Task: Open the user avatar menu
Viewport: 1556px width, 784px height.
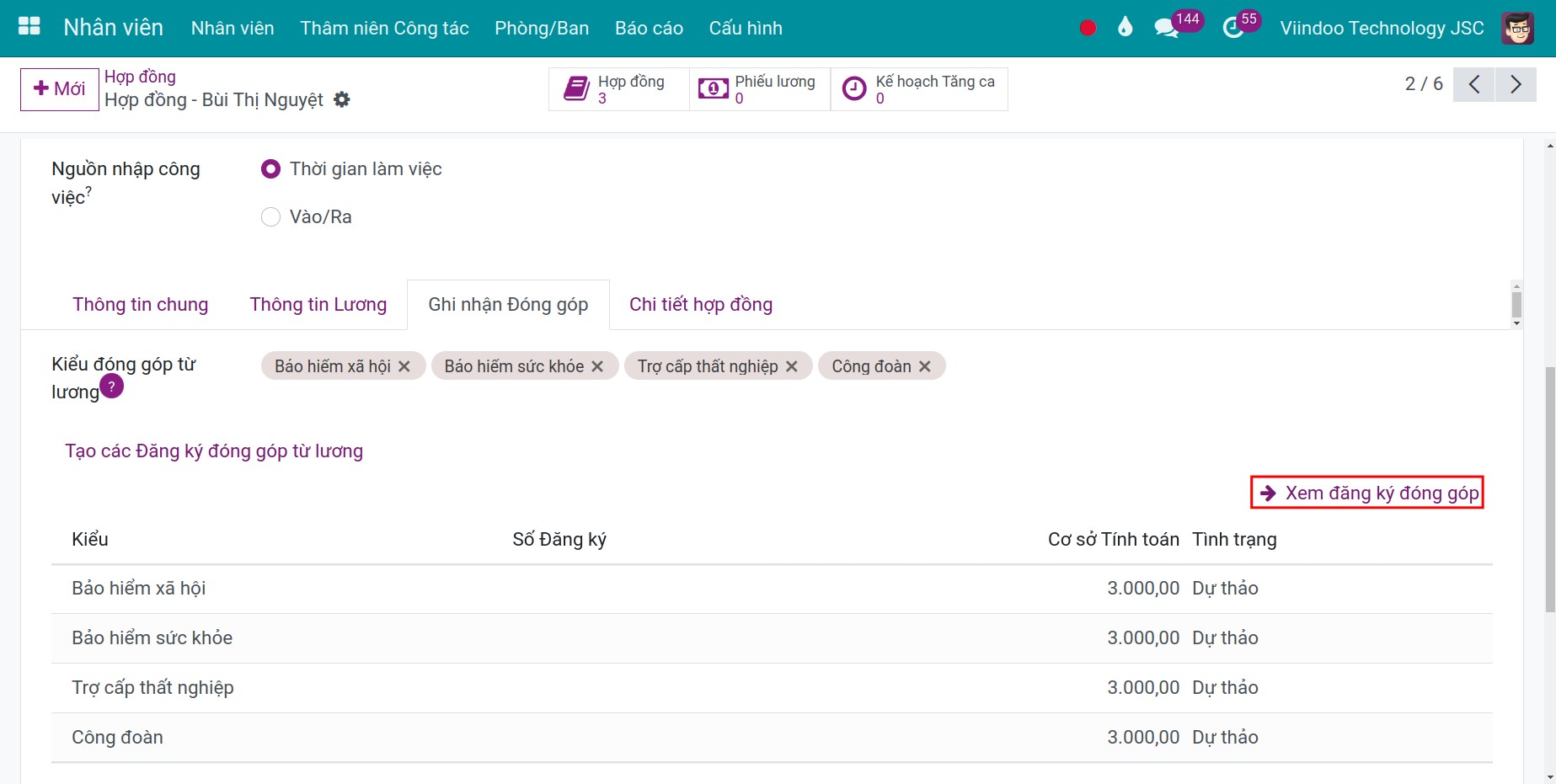Action: (x=1518, y=28)
